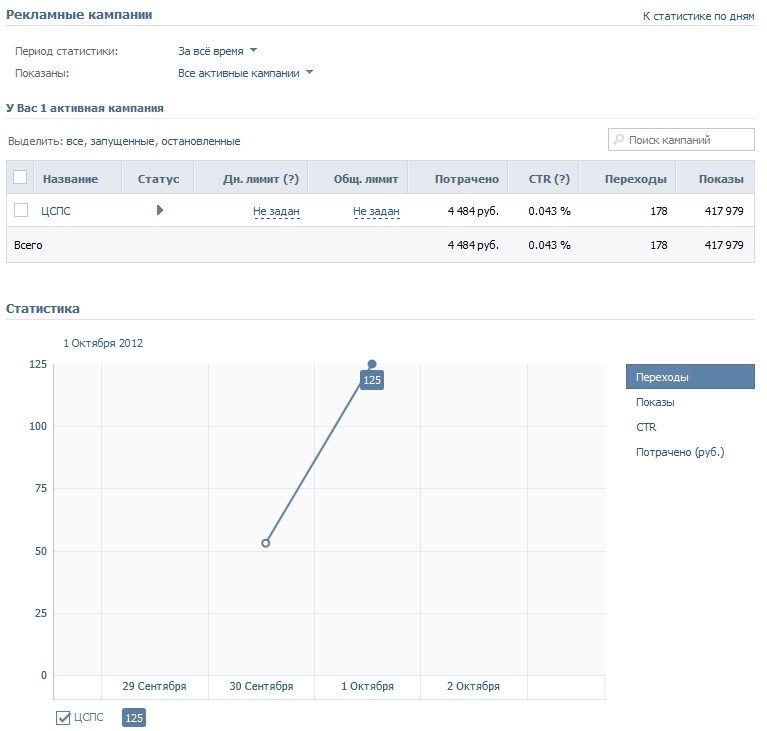Screen dimensions: 767x731
Task: Switch the chart to CTR
Action: (x=646, y=427)
